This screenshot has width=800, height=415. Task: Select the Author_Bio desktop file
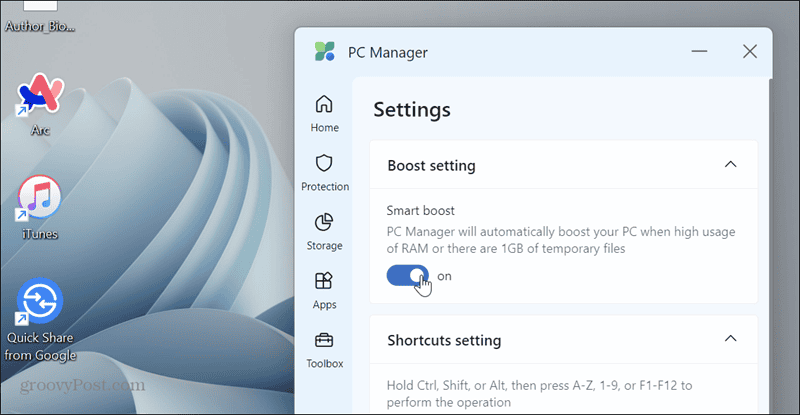tap(40, 17)
